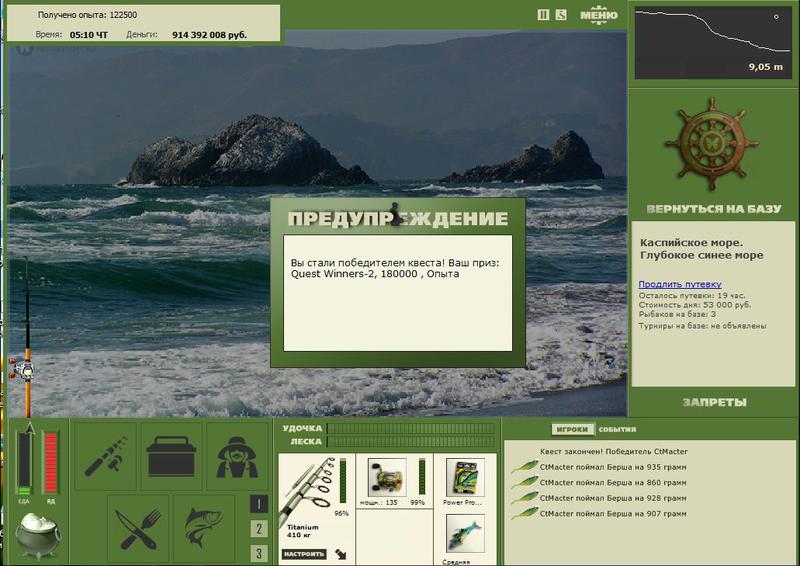Click the green fish icon beside 907 грамм
The image size is (800, 566).
[524, 513]
